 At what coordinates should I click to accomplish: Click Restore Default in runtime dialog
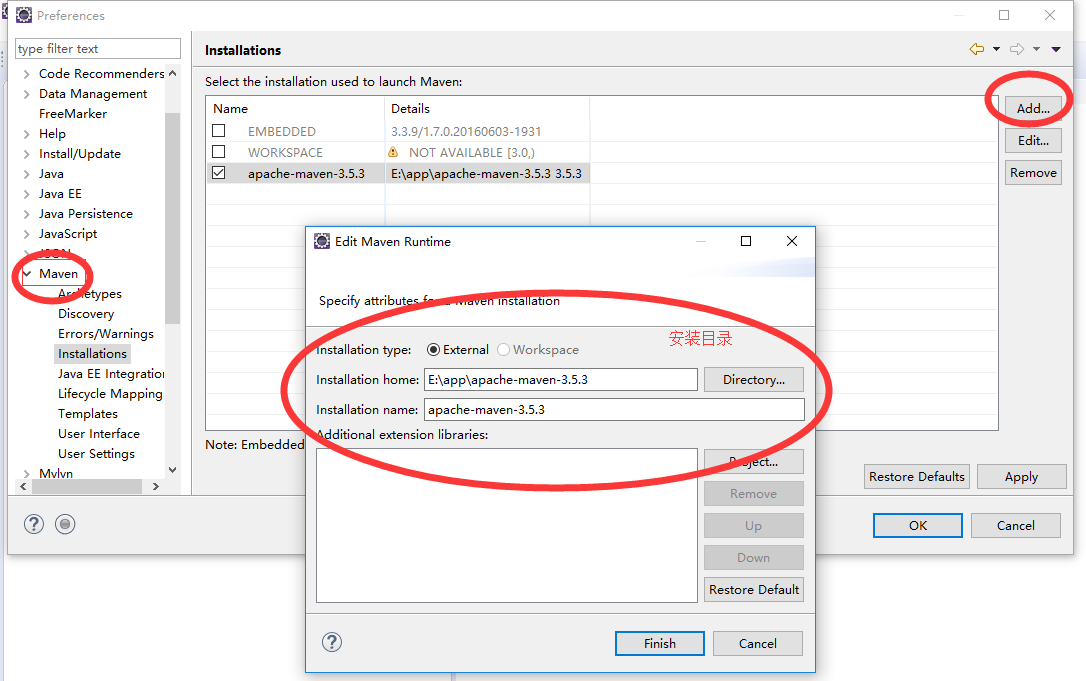click(754, 590)
